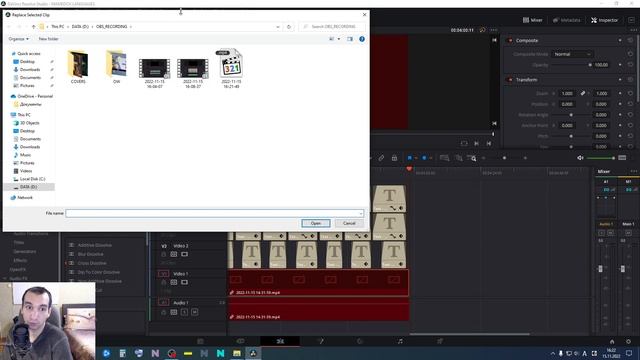Select Quick access in navigation pane
Viewport: 640px width, 360px height.
coord(29,53)
